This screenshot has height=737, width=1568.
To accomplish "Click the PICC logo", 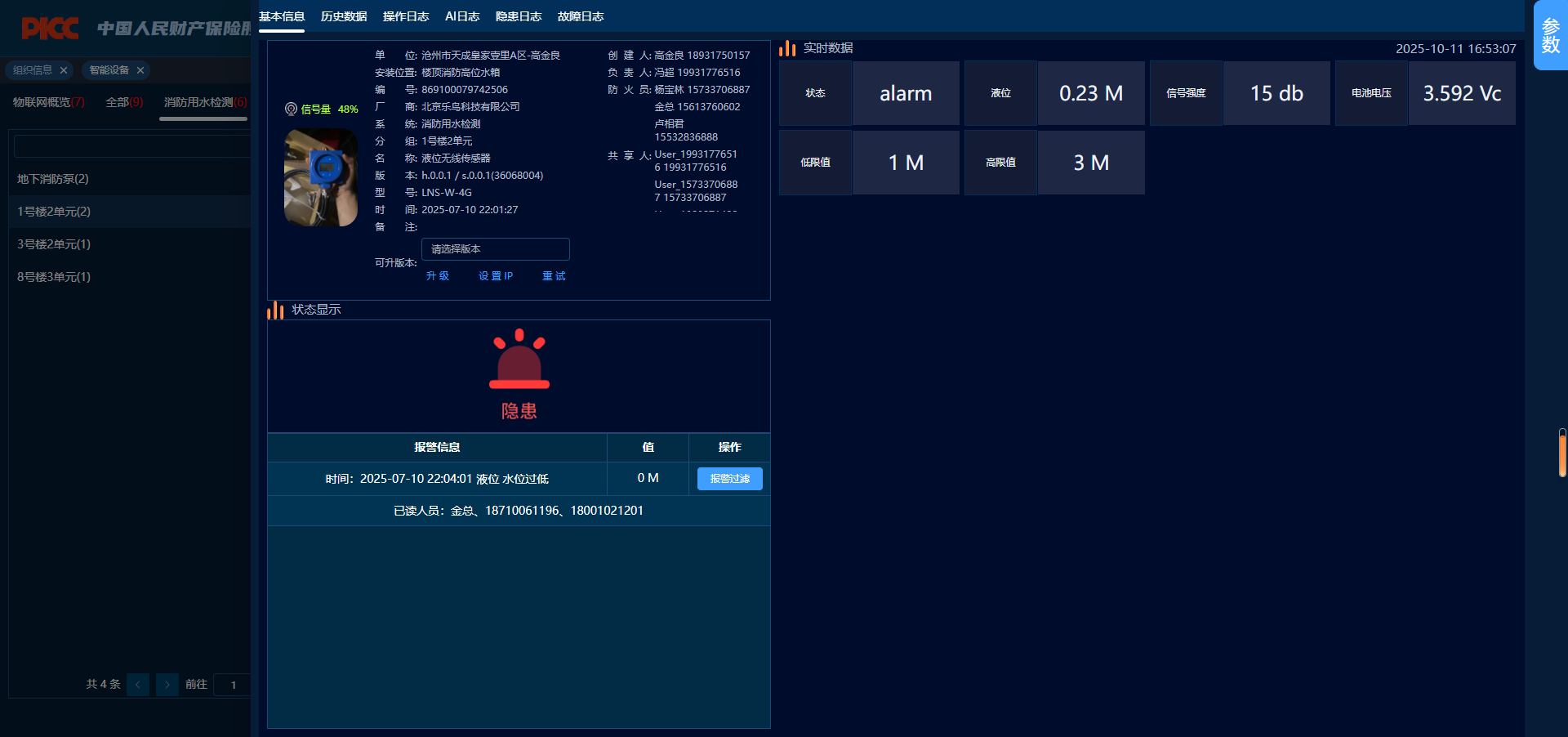I will coord(50,29).
